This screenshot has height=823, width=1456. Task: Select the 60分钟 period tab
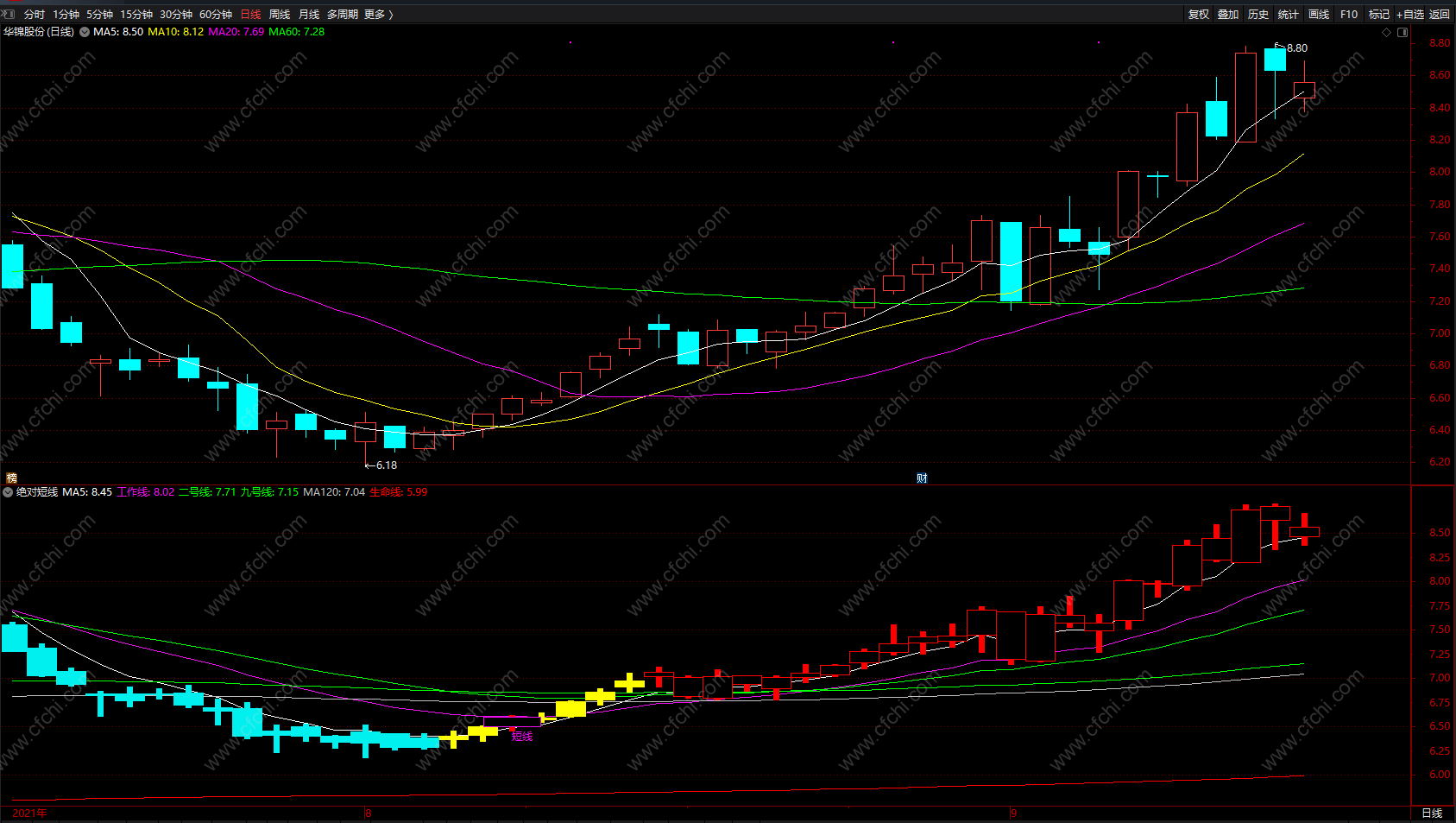pyautogui.click(x=216, y=15)
